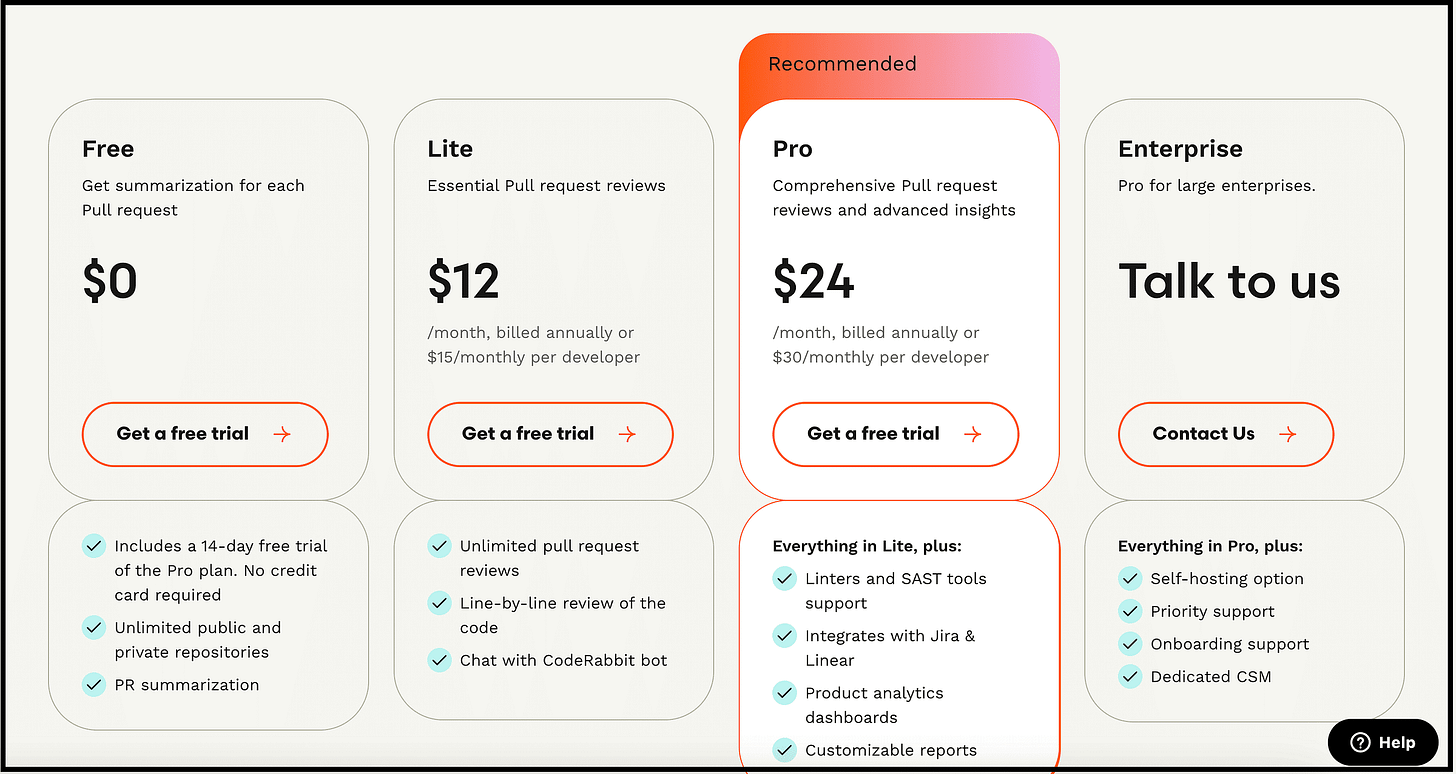Click the '$24' price on the Pro plan
The height and width of the screenshot is (774, 1456).
pyautogui.click(x=813, y=281)
